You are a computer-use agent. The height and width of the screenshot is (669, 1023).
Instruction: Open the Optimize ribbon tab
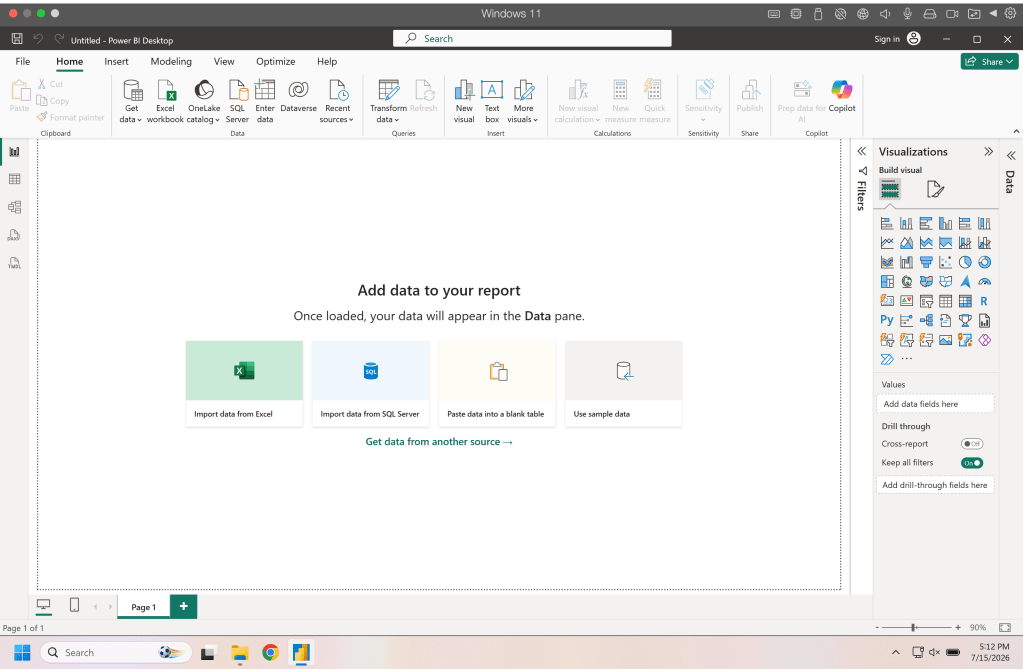pos(275,61)
